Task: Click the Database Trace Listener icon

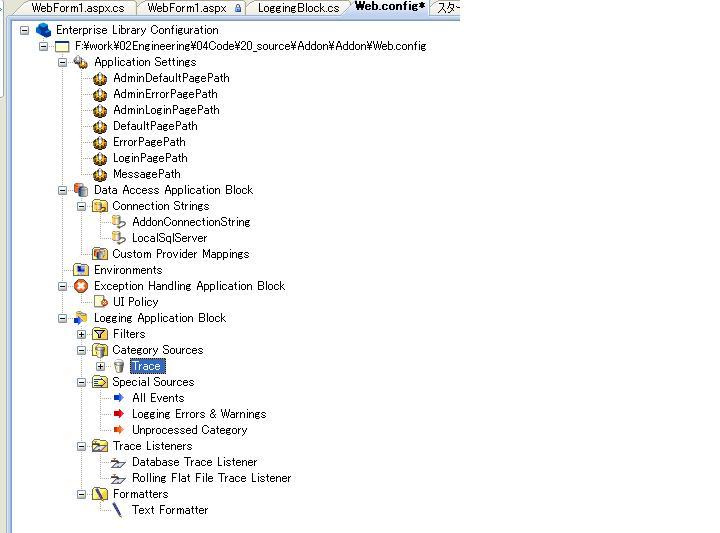Action: coord(118,463)
